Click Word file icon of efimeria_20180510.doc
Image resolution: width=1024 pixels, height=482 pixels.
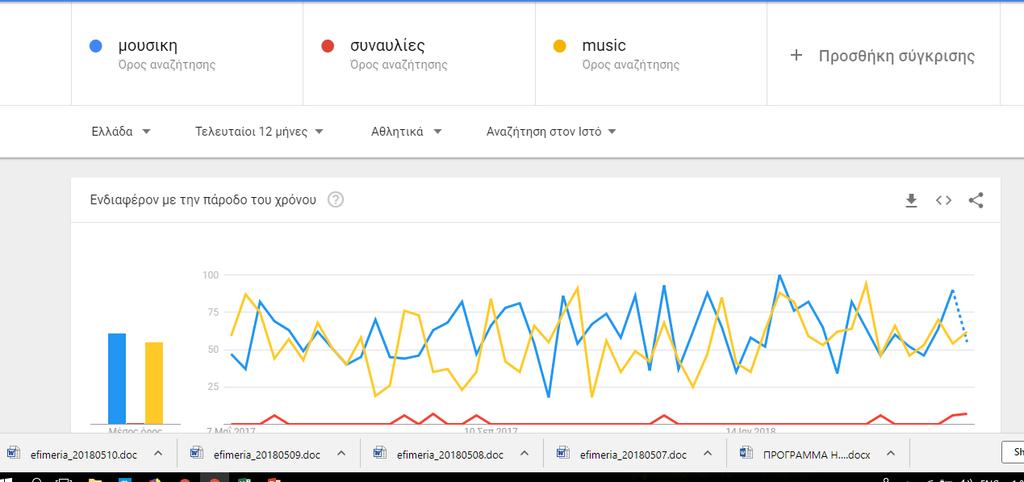[14, 453]
